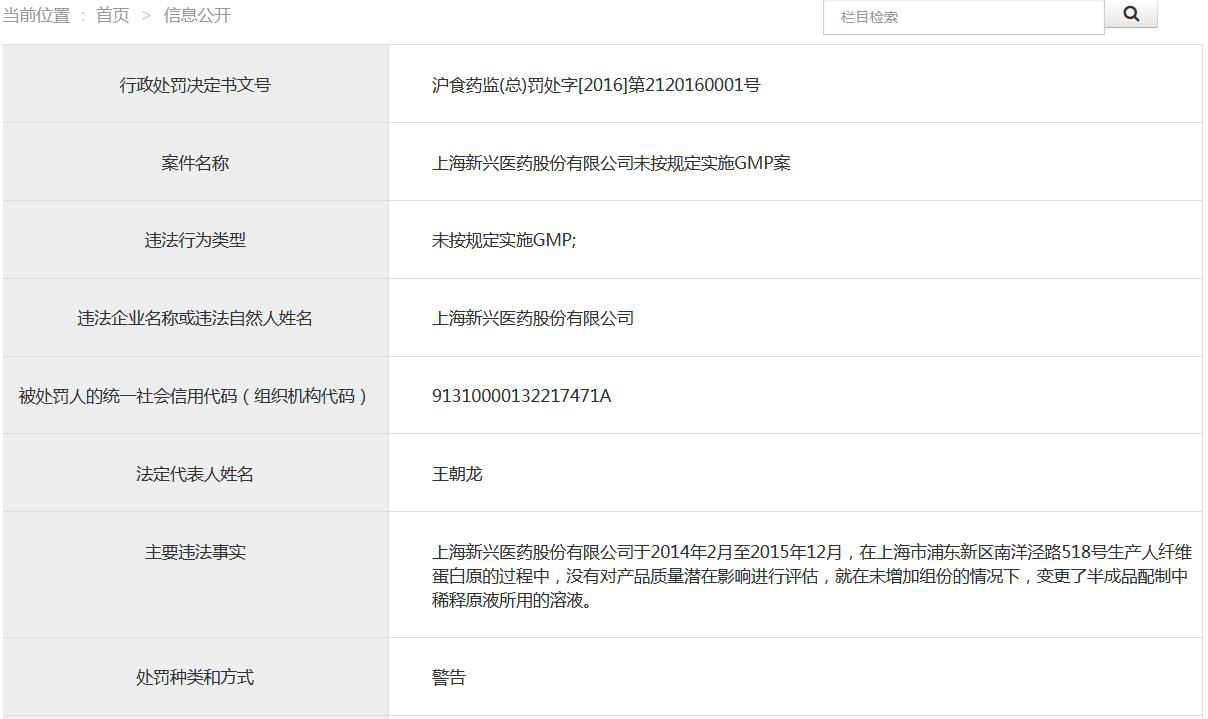Screen dimensions: 1208x719
Task: Click the legal representative name 王朝龙
Action: [457, 474]
